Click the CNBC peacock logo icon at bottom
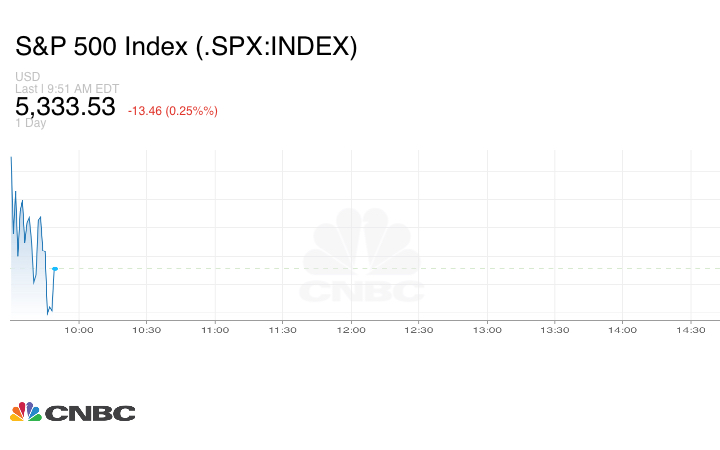720x450 pixels. (x=25, y=412)
